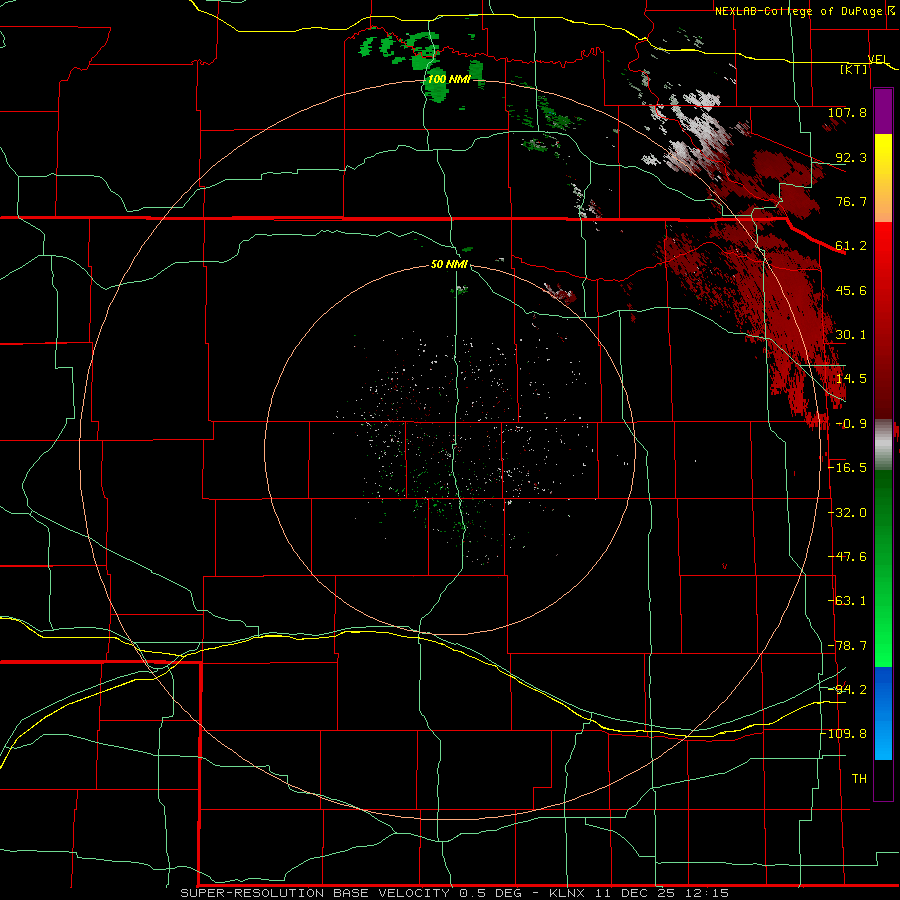
Task: Click the 61.2 legend value
Action: [851, 246]
